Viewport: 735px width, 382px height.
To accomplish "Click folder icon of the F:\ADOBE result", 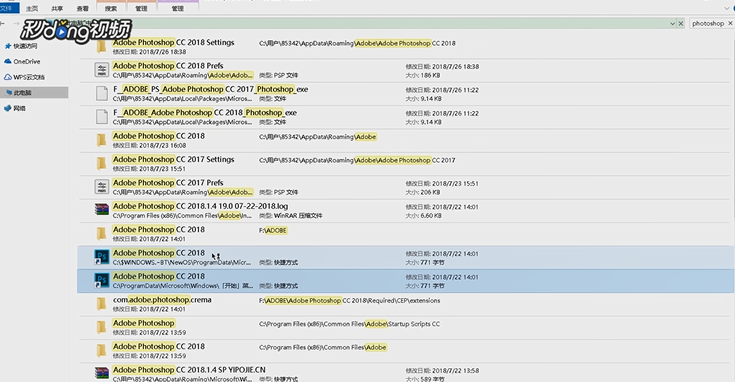I will click(x=101, y=234).
